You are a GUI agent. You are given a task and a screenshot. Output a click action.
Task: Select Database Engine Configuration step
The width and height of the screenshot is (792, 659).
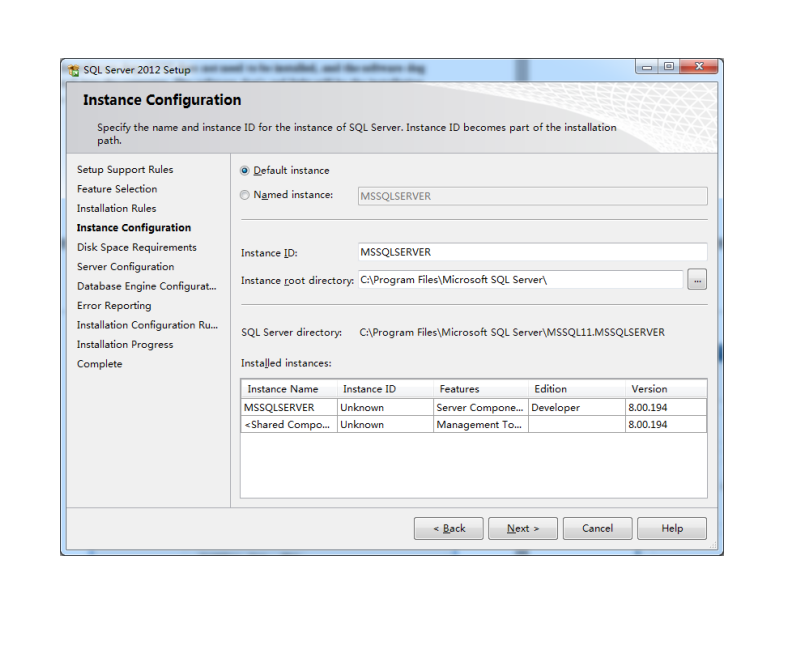pos(146,286)
